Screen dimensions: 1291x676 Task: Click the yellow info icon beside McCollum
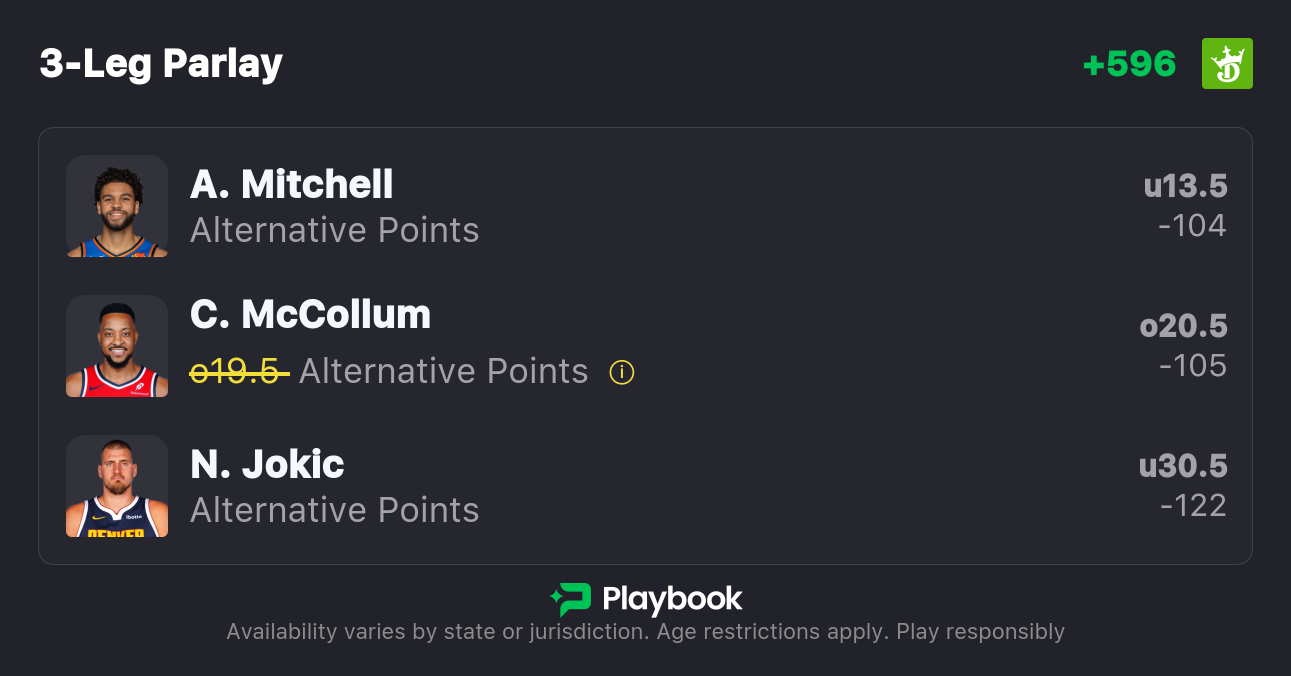[x=622, y=373]
